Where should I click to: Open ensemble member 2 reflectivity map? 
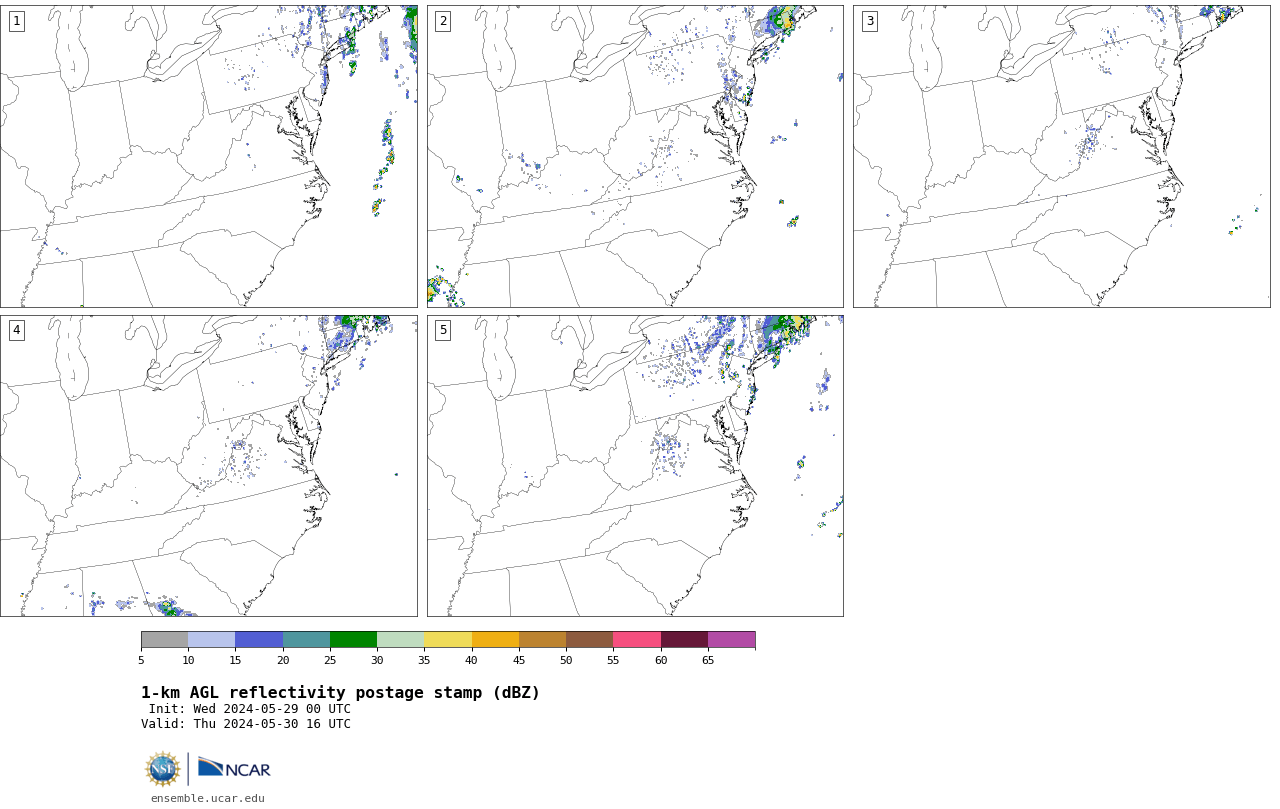point(635,156)
